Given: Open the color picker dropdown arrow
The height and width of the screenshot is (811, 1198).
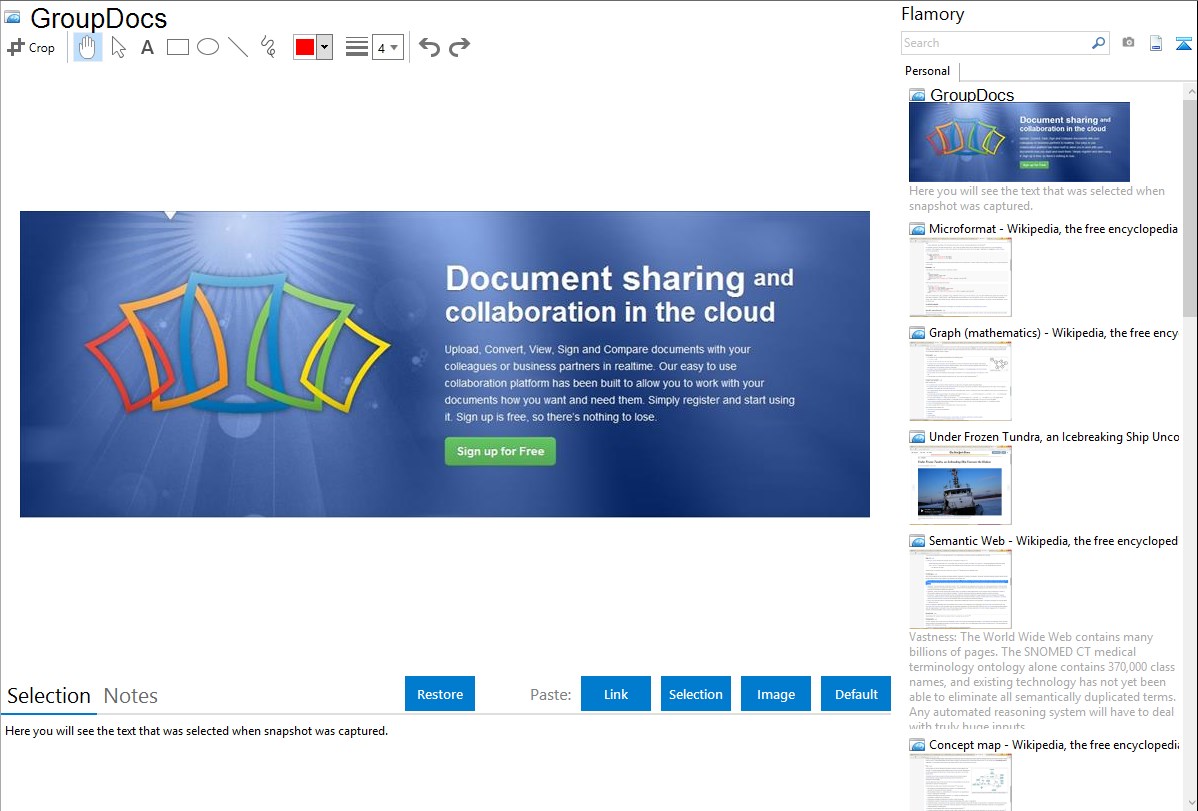Looking at the screenshot, I should [x=325, y=47].
